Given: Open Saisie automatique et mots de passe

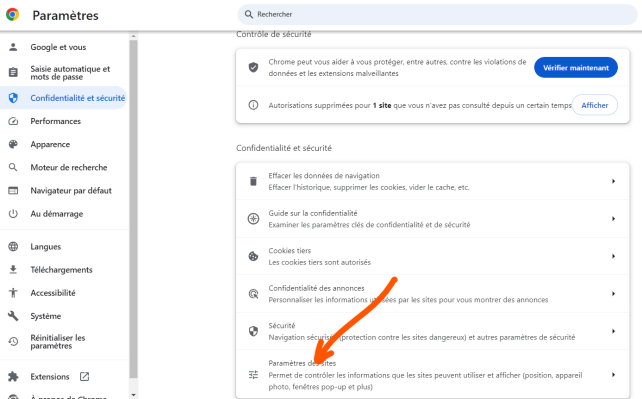Looking at the screenshot, I should pyautogui.click(x=70, y=73).
